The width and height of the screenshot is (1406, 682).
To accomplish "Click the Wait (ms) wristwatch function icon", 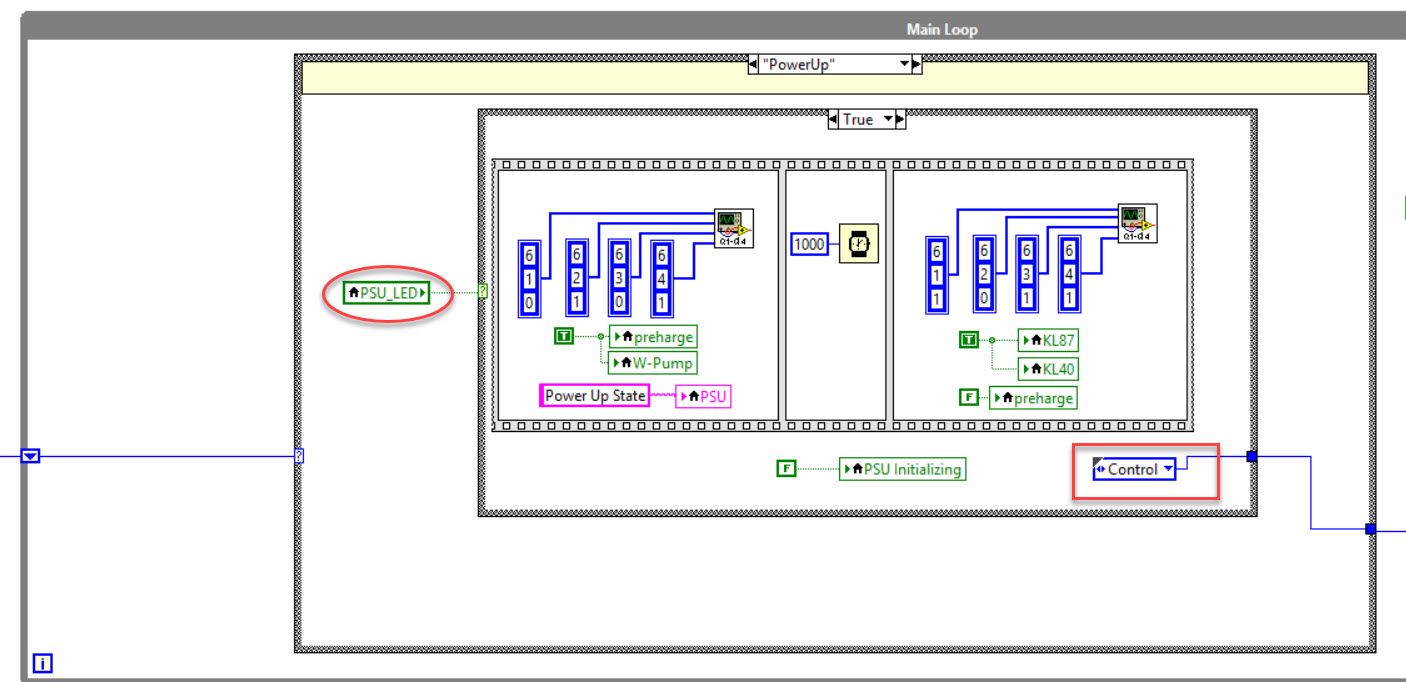I will pos(859,243).
